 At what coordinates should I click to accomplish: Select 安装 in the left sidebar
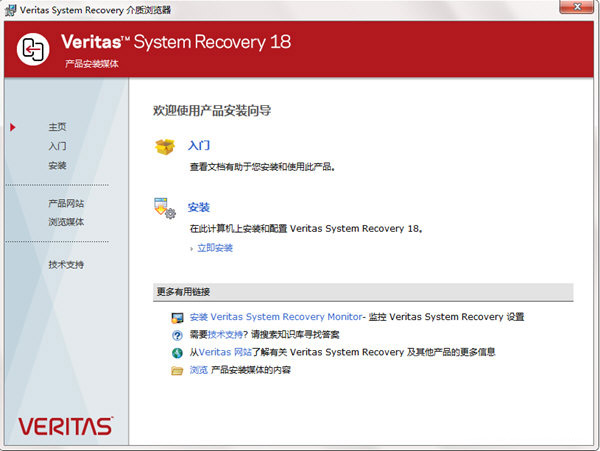(57, 166)
